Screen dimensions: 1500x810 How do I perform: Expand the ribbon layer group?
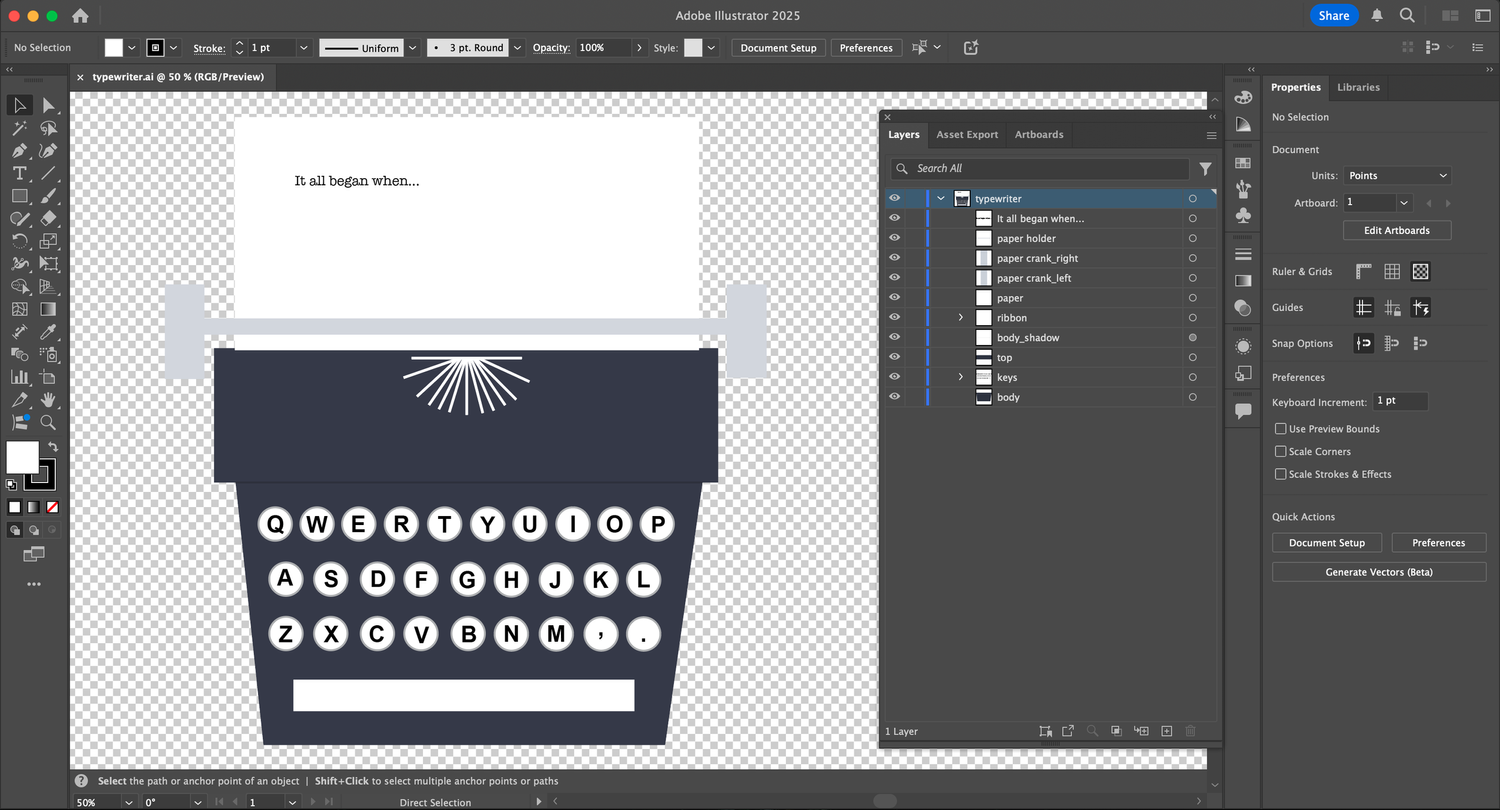pyautogui.click(x=961, y=317)
